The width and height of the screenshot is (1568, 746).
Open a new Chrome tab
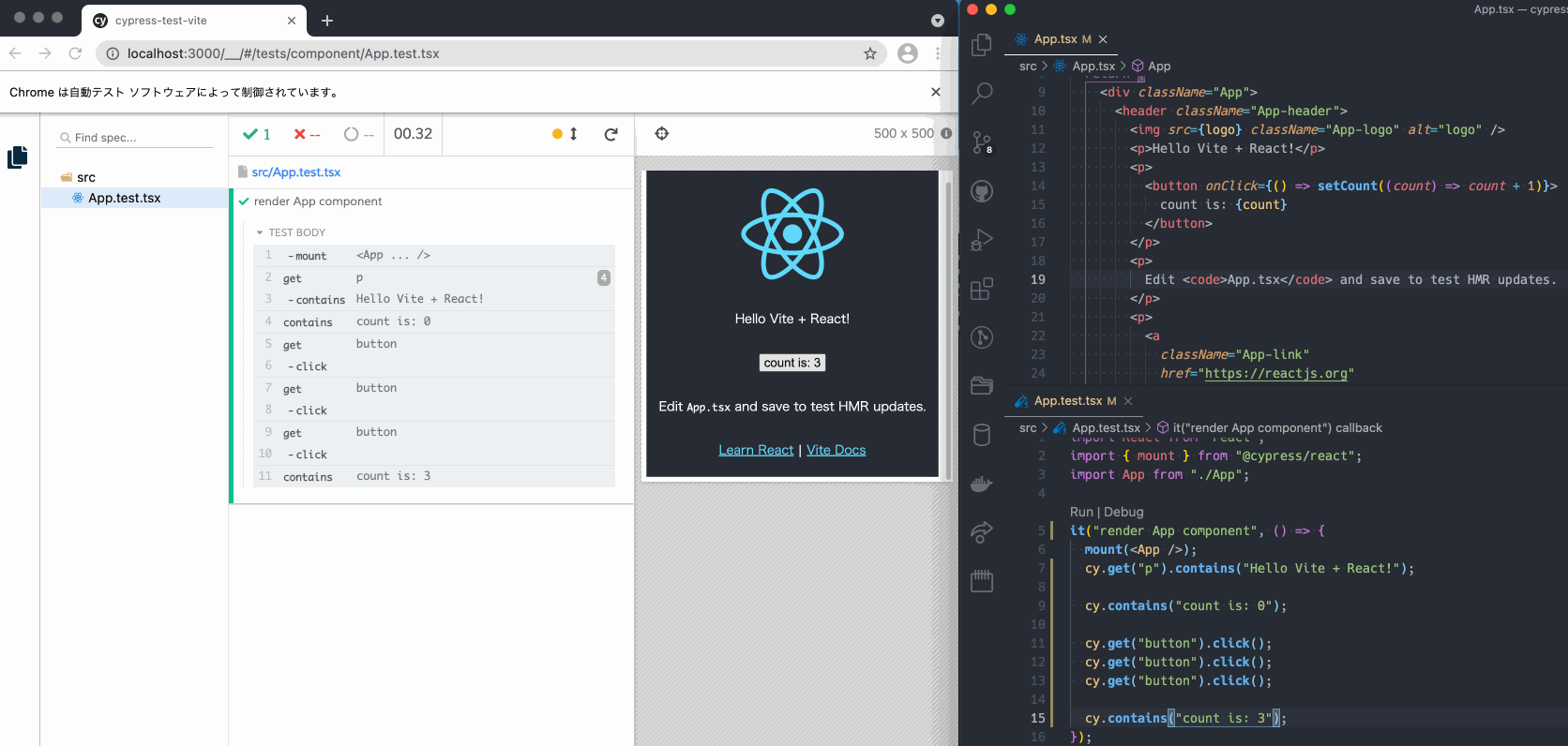pyautogui.click(x=327, y=20)
